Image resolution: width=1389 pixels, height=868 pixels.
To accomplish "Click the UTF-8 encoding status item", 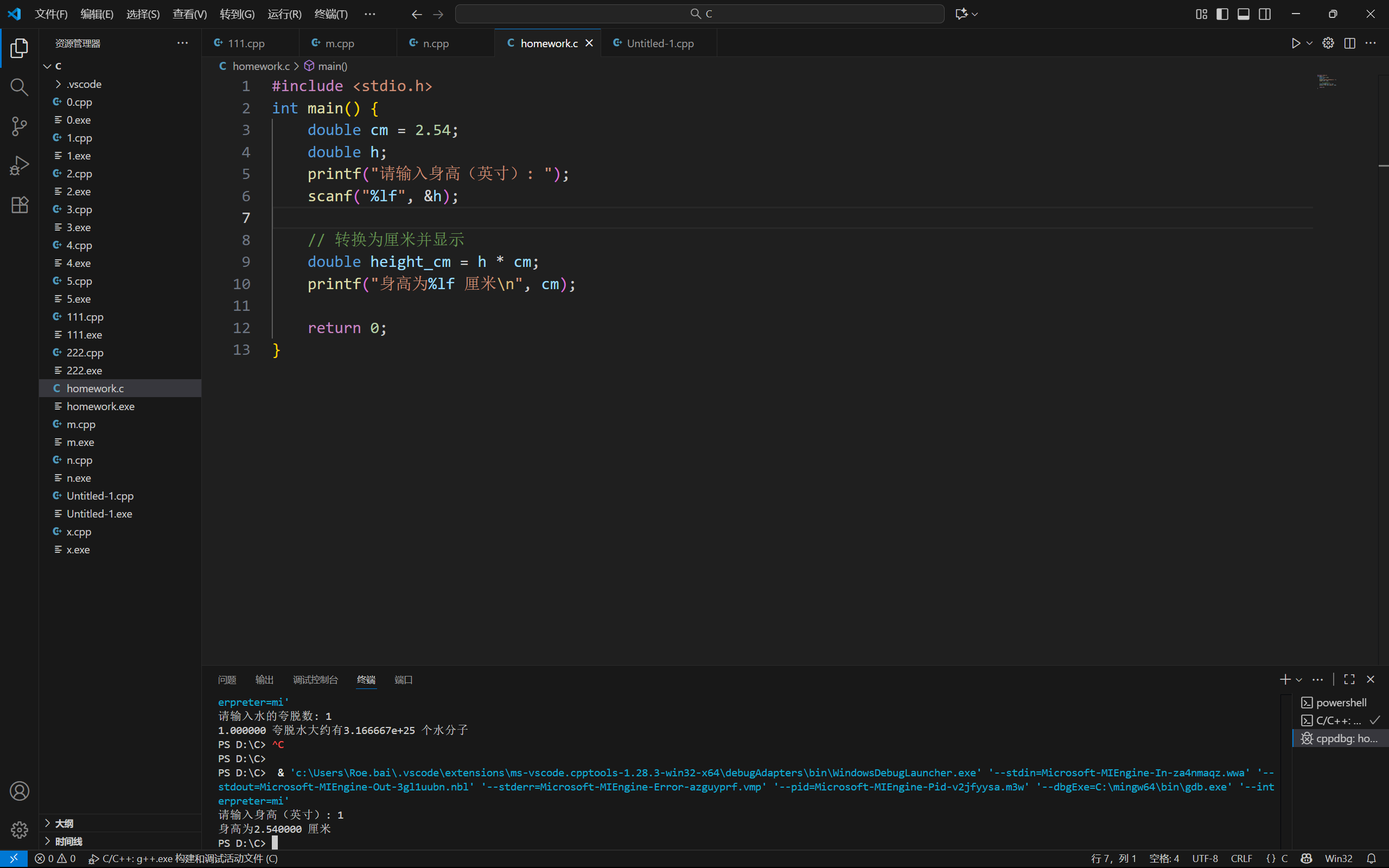I will pos(1204,858).
